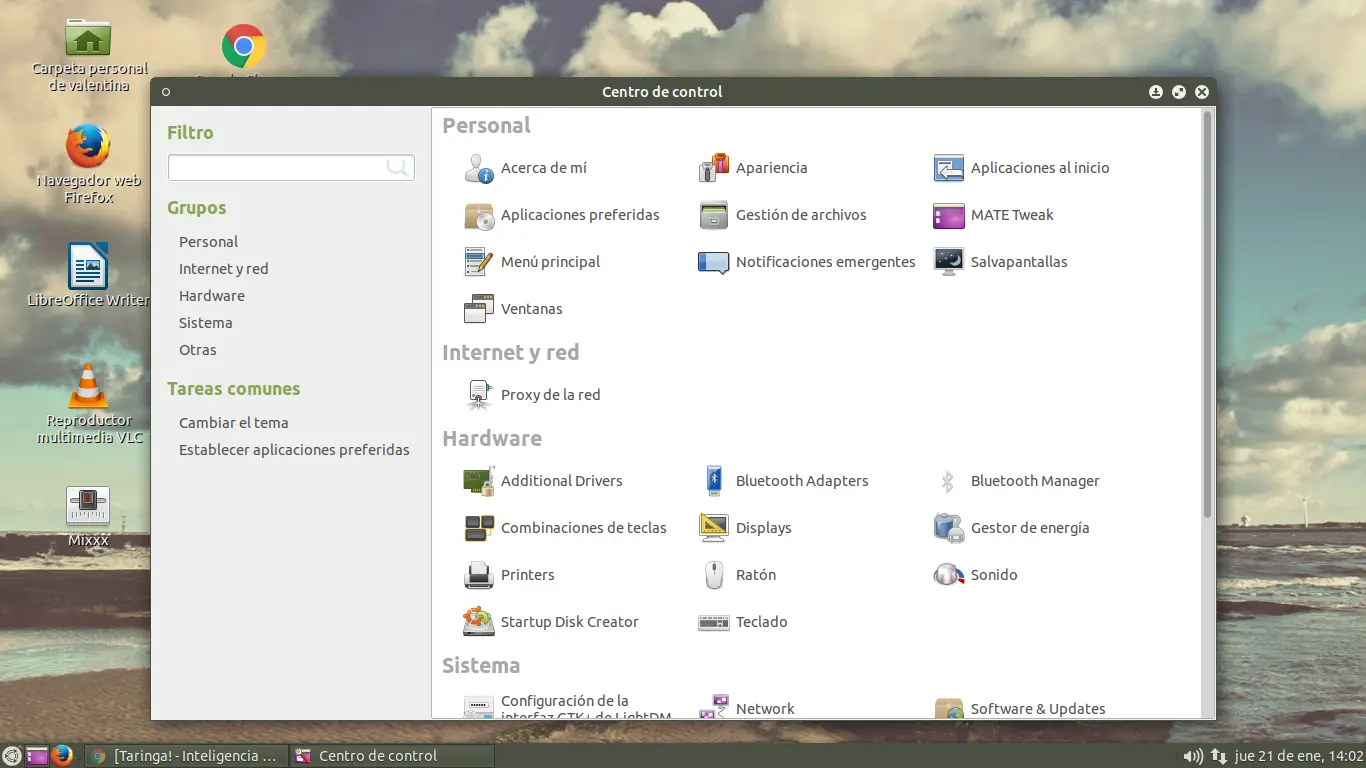Jump to the Otras group

click(198, 350)
